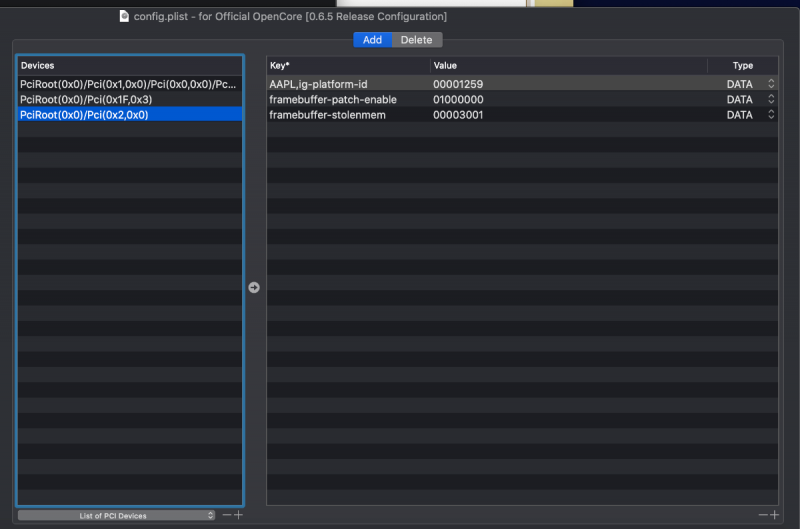Click the Delete segmented button
The width and height of the screenshot is (800, 529).
point(416,40)
